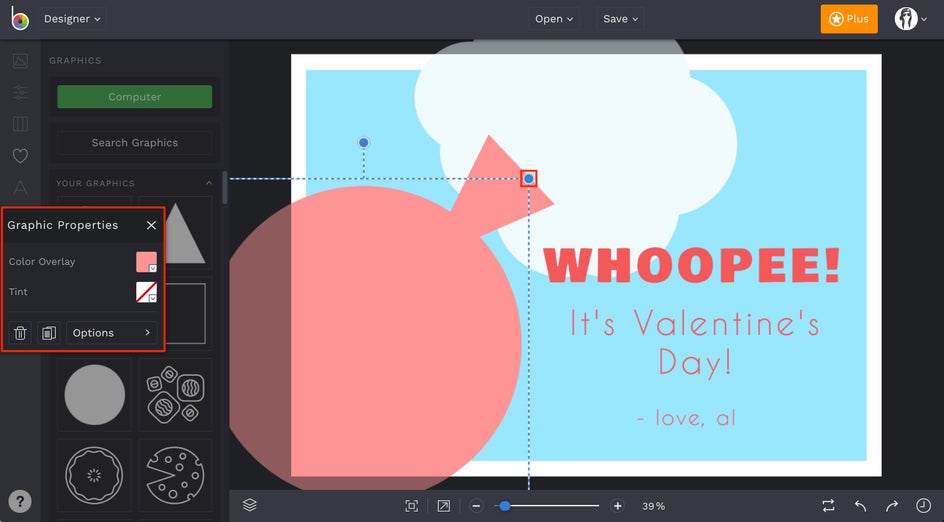The width and height of the screenshot is (944, 522).
Task: Open the Customize sliders sidebar icon
Action: click(x=20, y=92)
